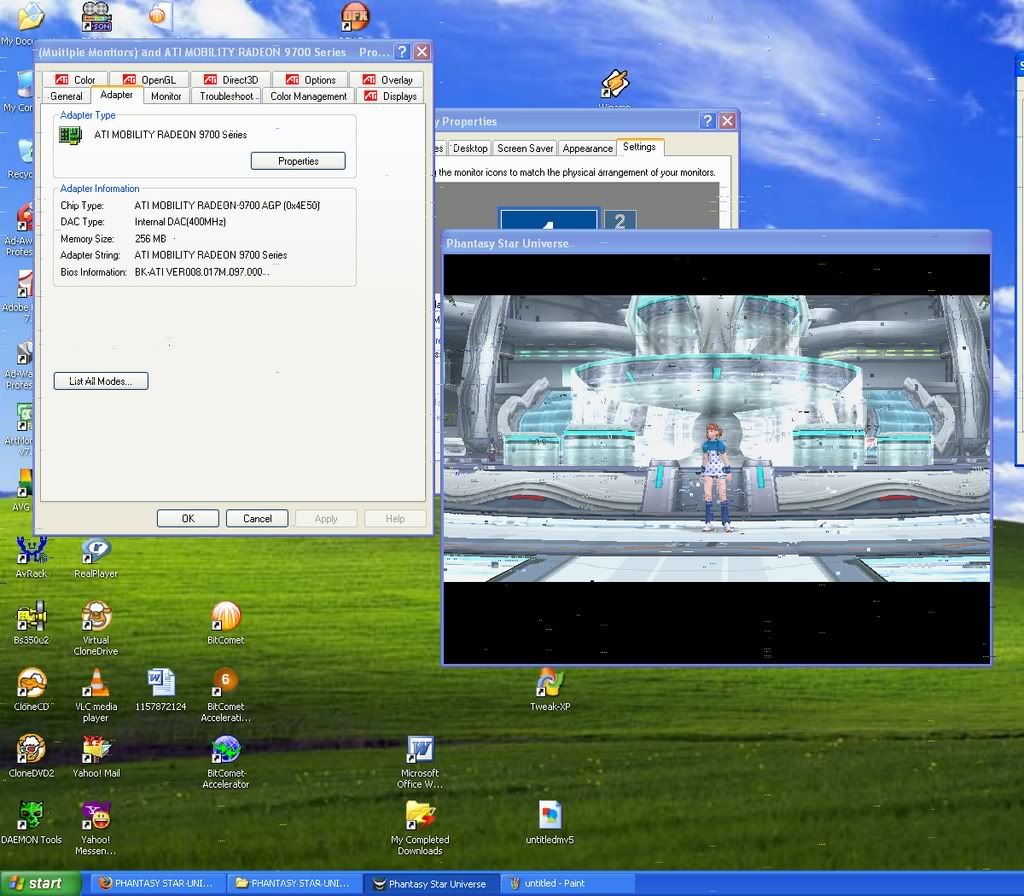The height and width of the screenshot is (896, 1024).
Task: Open Appearance tab in Display Properties
Action: 588,148
